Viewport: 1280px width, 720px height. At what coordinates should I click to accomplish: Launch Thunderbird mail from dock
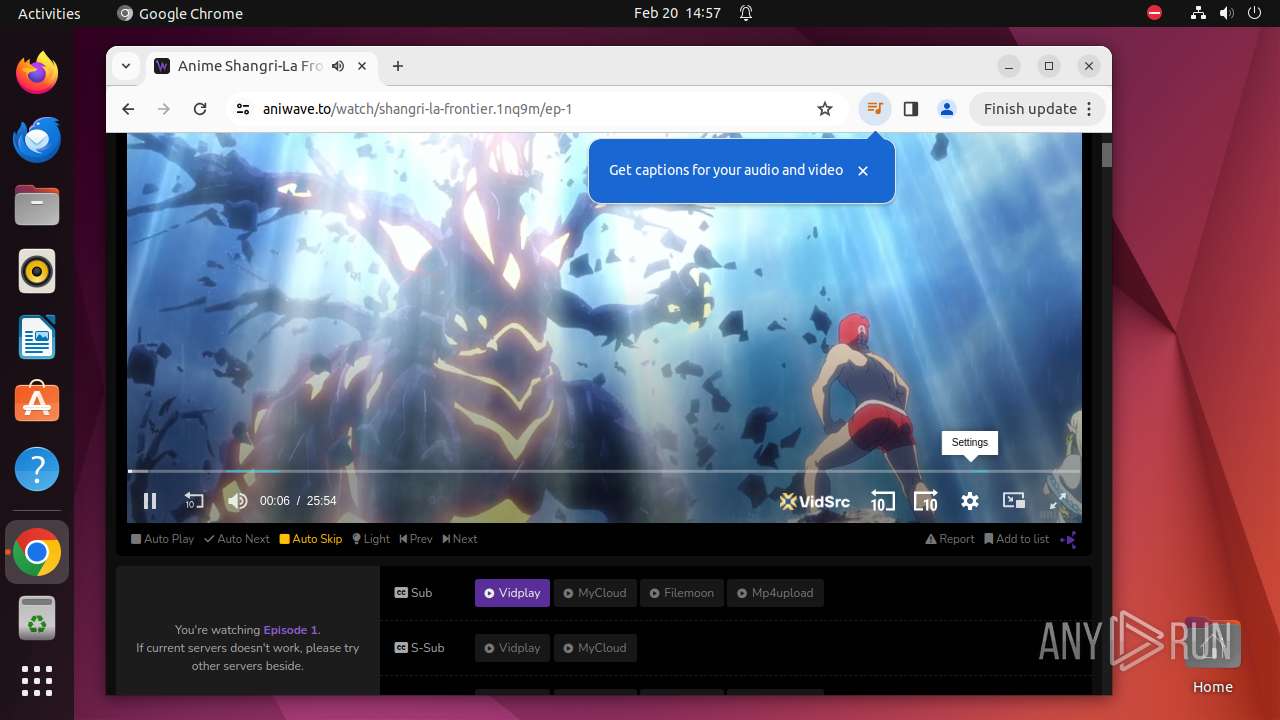click(x=37, y=139)
